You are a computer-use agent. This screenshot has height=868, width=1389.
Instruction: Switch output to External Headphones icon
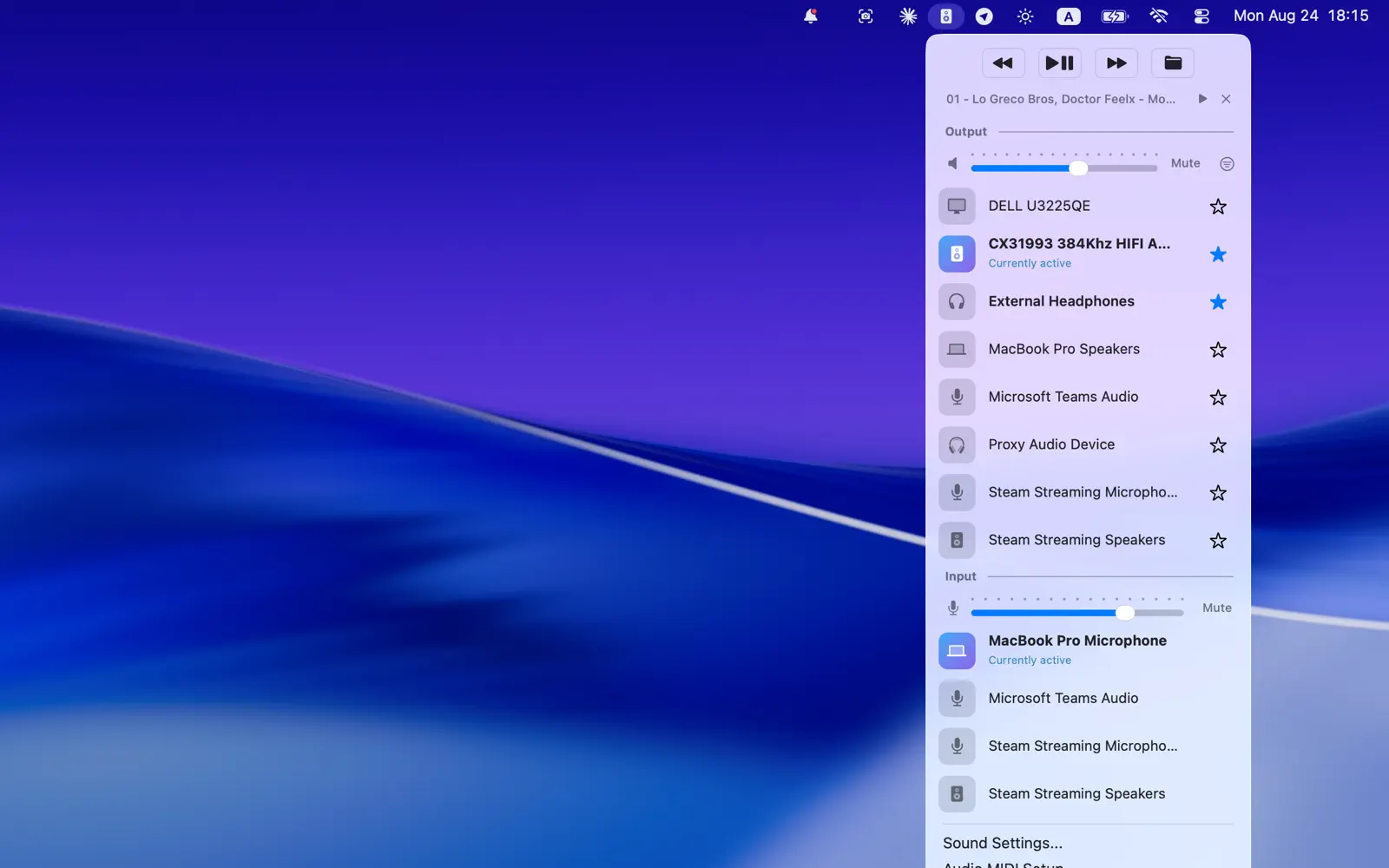pyautogui.click(x=957, y=301)
